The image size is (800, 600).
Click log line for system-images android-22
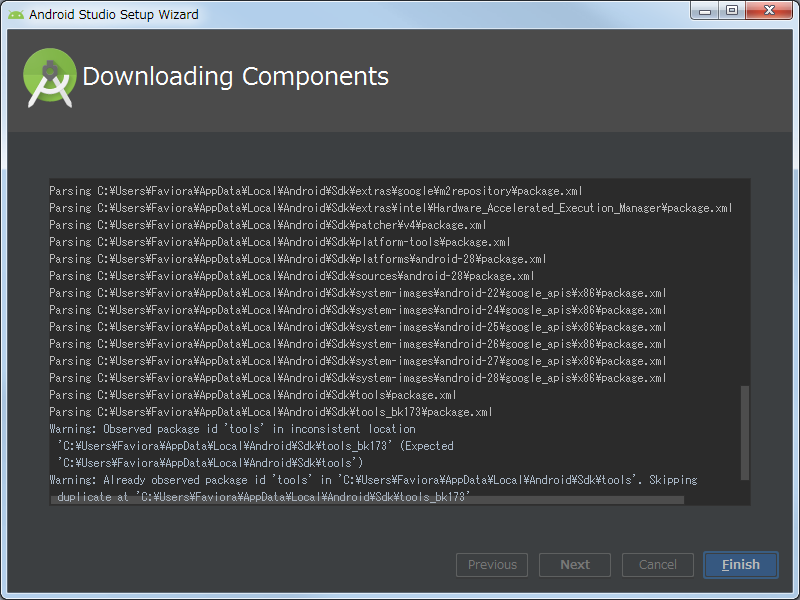(x=358, y=293)
